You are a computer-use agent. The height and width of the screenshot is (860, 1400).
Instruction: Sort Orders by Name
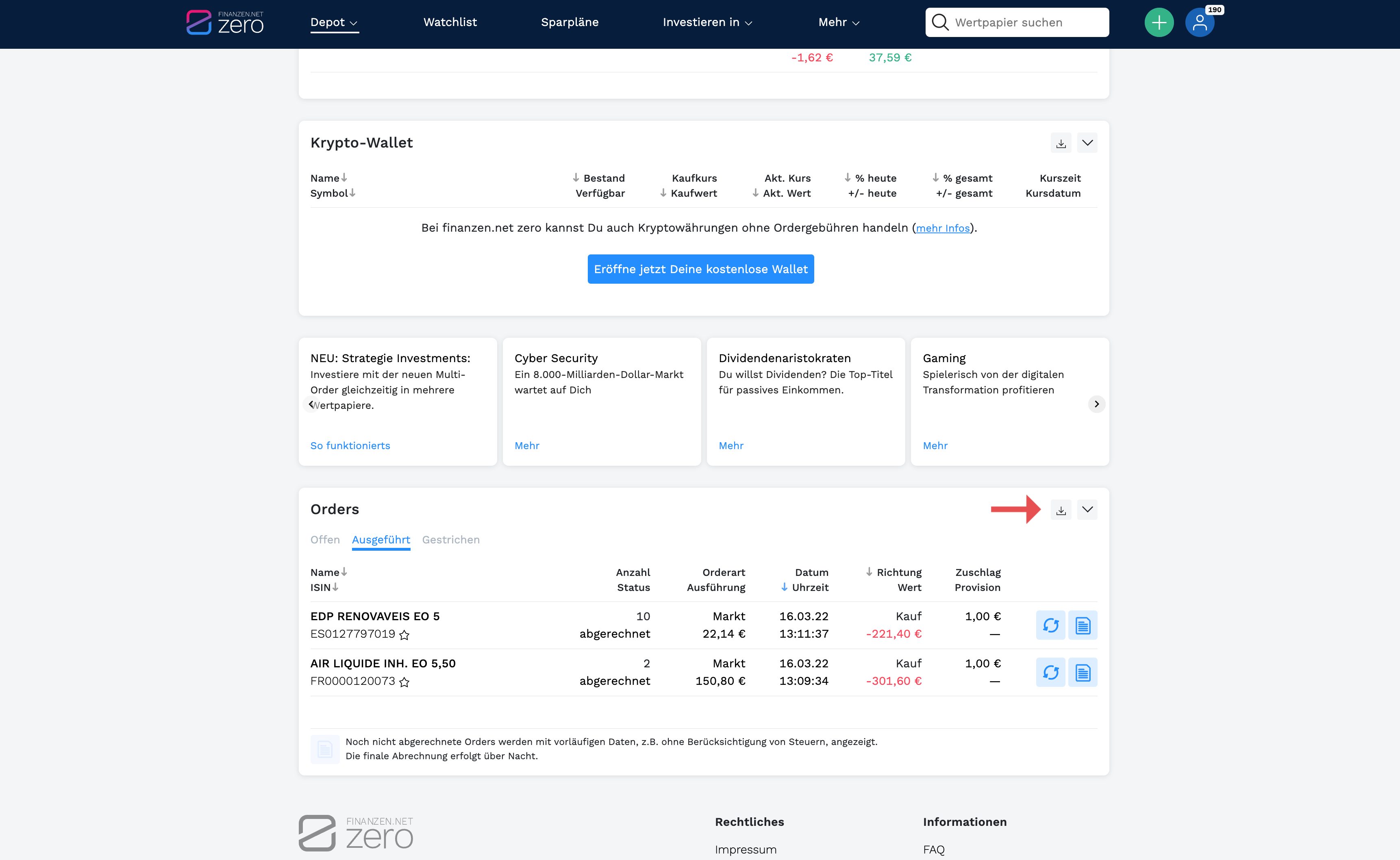coord(328,572)
